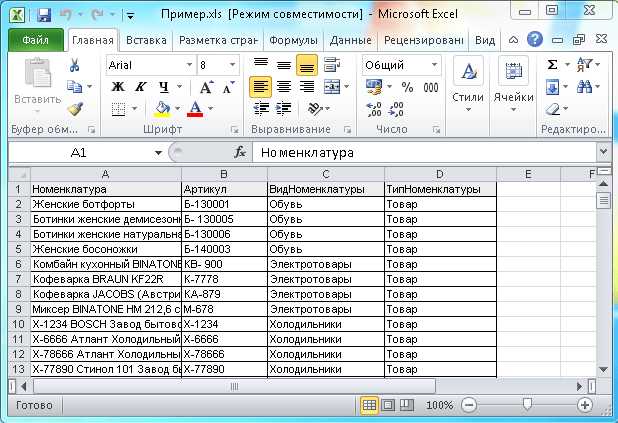Viewport: 618px width, 423px height.
Task: Open the Styles (Стили) gallery
Action: point(467,85)
